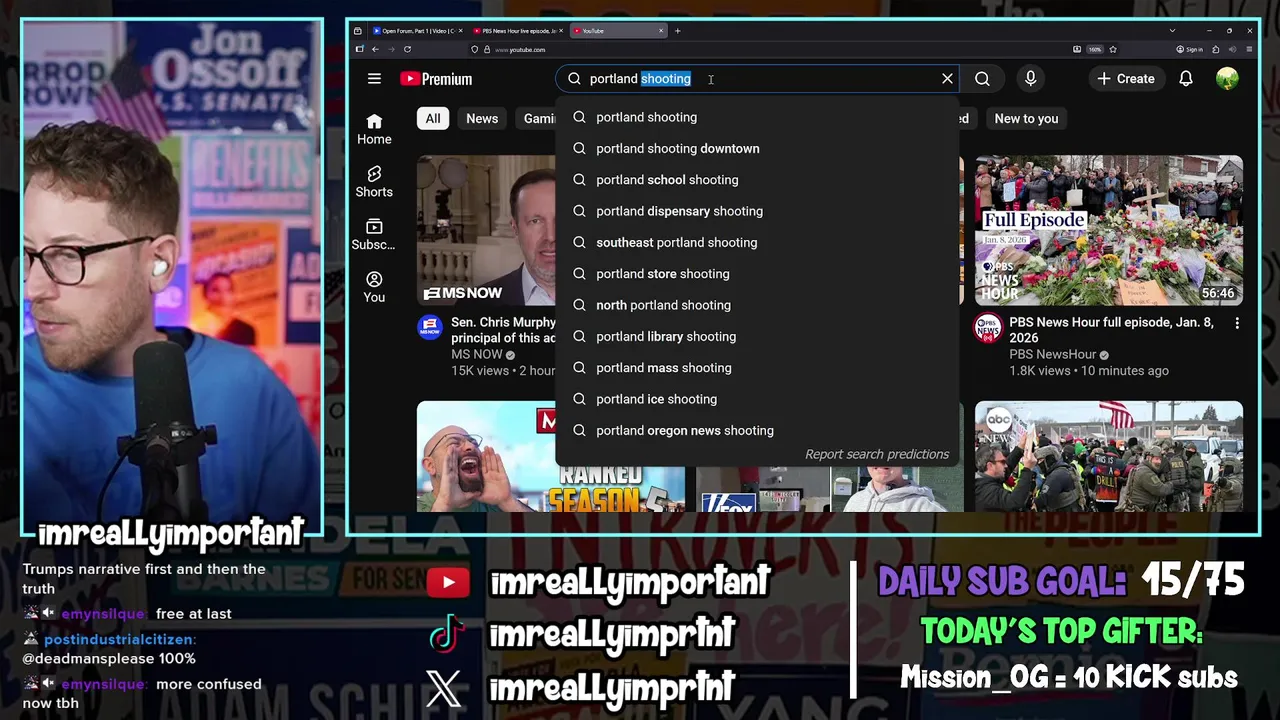Open the browser application menu icon
The image size is (1280, 720).
point(1251,49)
